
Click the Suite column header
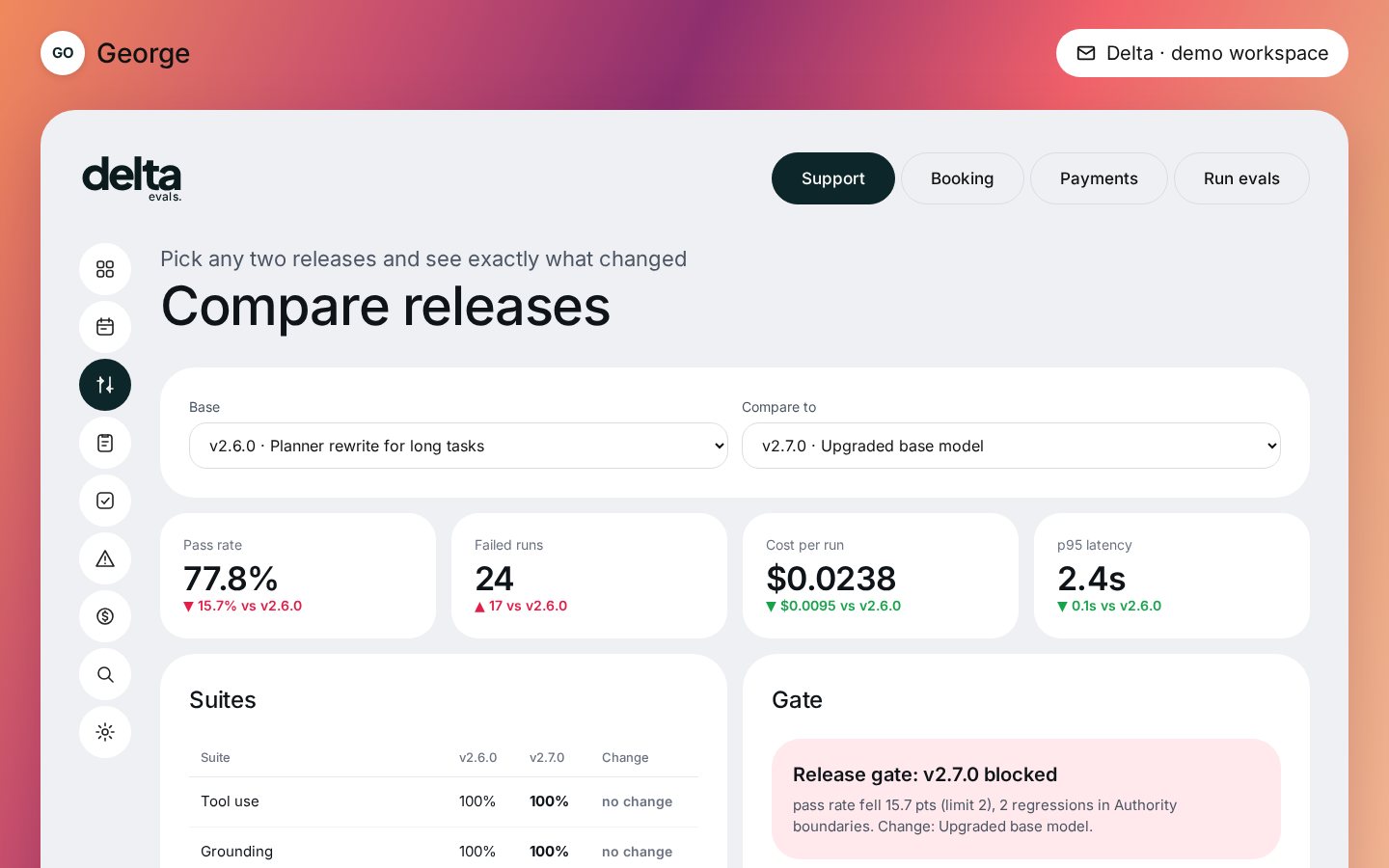click(215, 757)
